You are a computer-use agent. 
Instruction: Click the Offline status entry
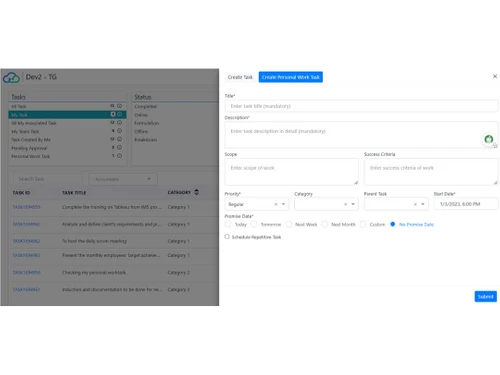141,131
